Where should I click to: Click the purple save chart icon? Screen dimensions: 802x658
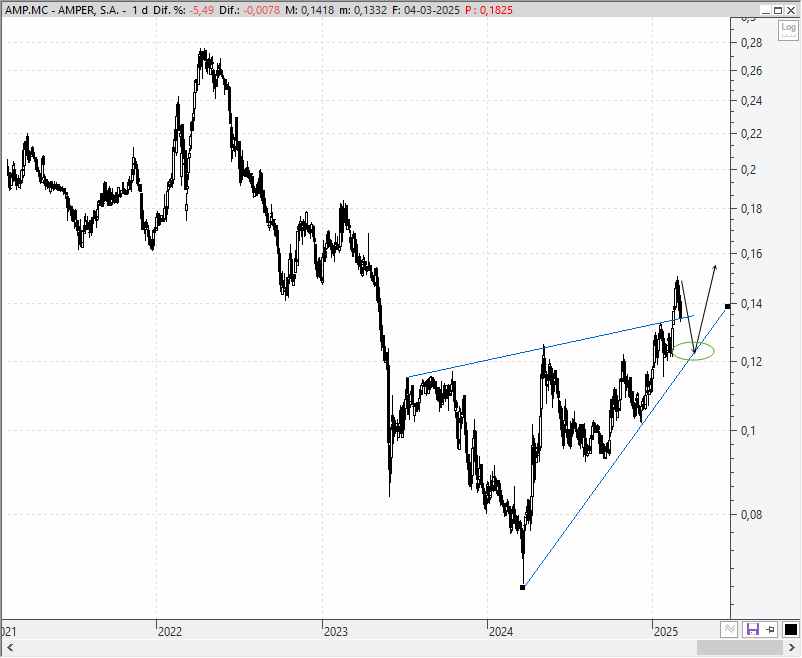(x=752, y=629)
